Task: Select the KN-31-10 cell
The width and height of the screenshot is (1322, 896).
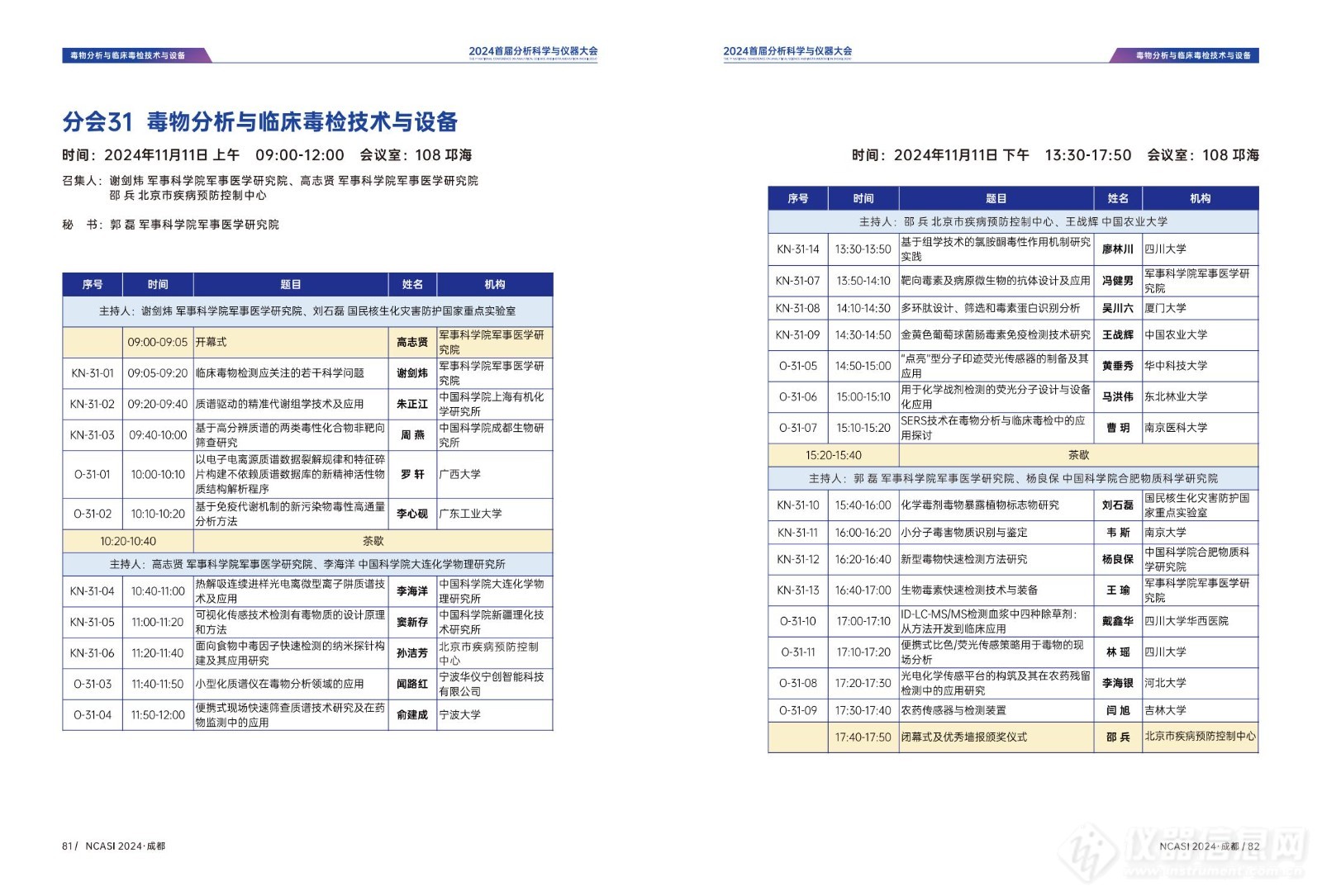Action: coord(798,505)
